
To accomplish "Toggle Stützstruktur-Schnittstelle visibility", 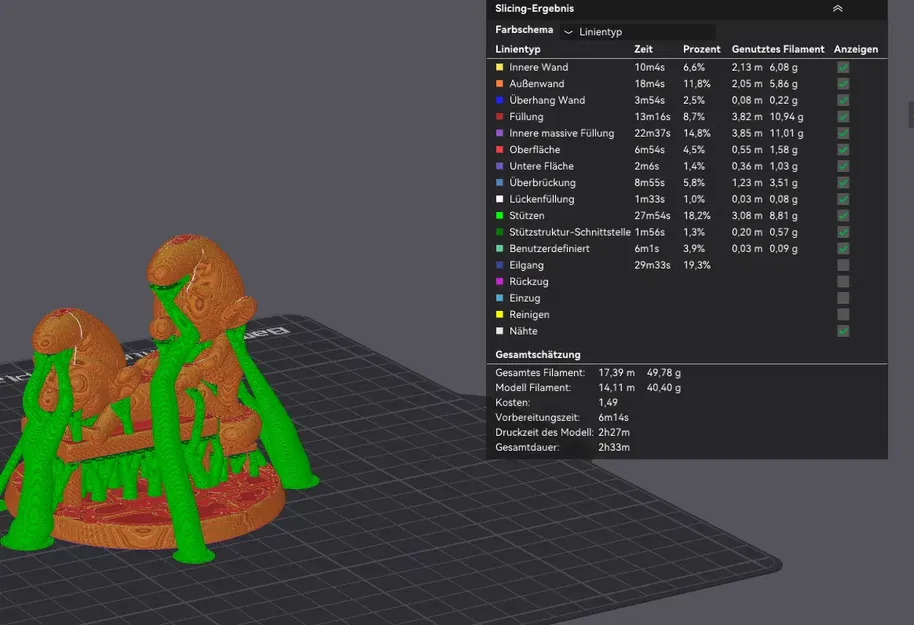I will [843, 232].
